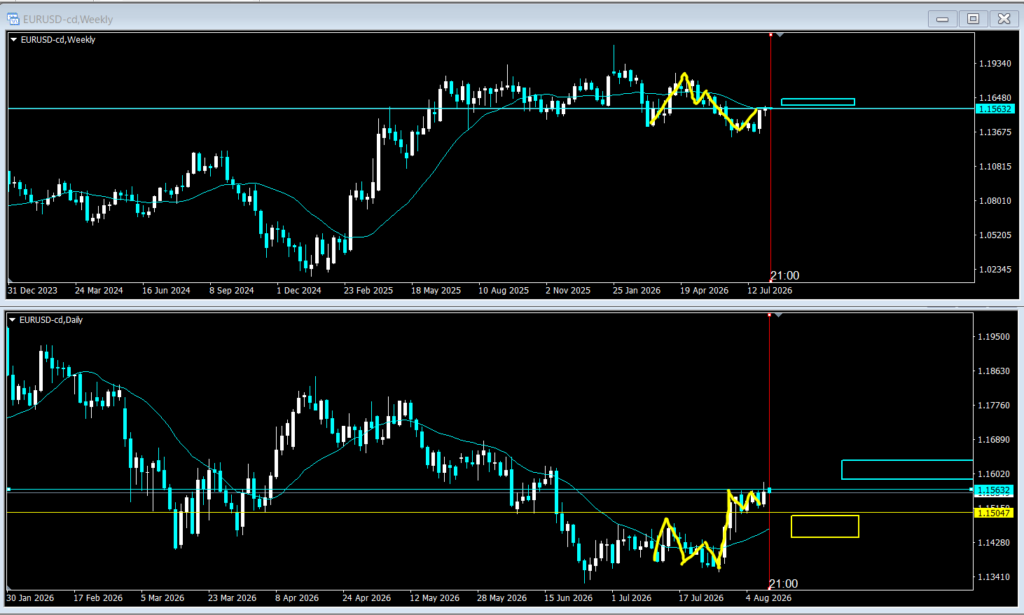Click the chart window icon beside the EURUSD-cd,Weekly title
This screenshot has width=1024, height=615.
(13, 19)
